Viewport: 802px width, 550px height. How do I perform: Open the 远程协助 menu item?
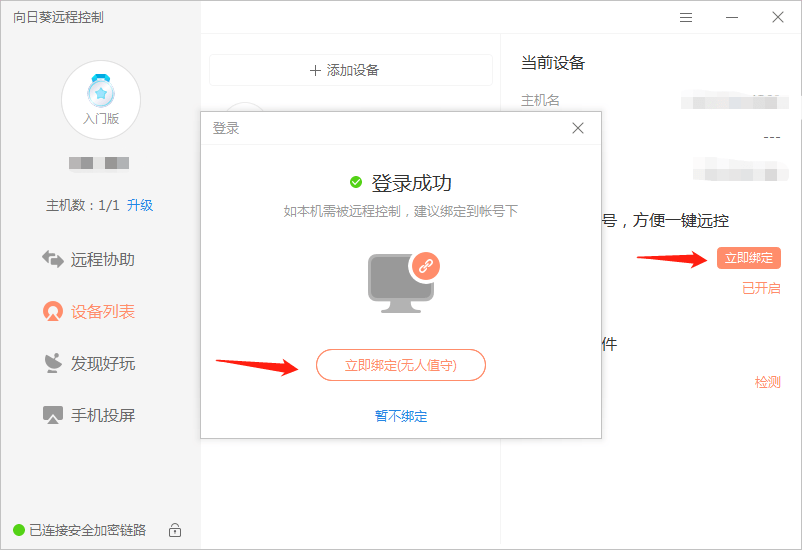(x=102, y=259)
